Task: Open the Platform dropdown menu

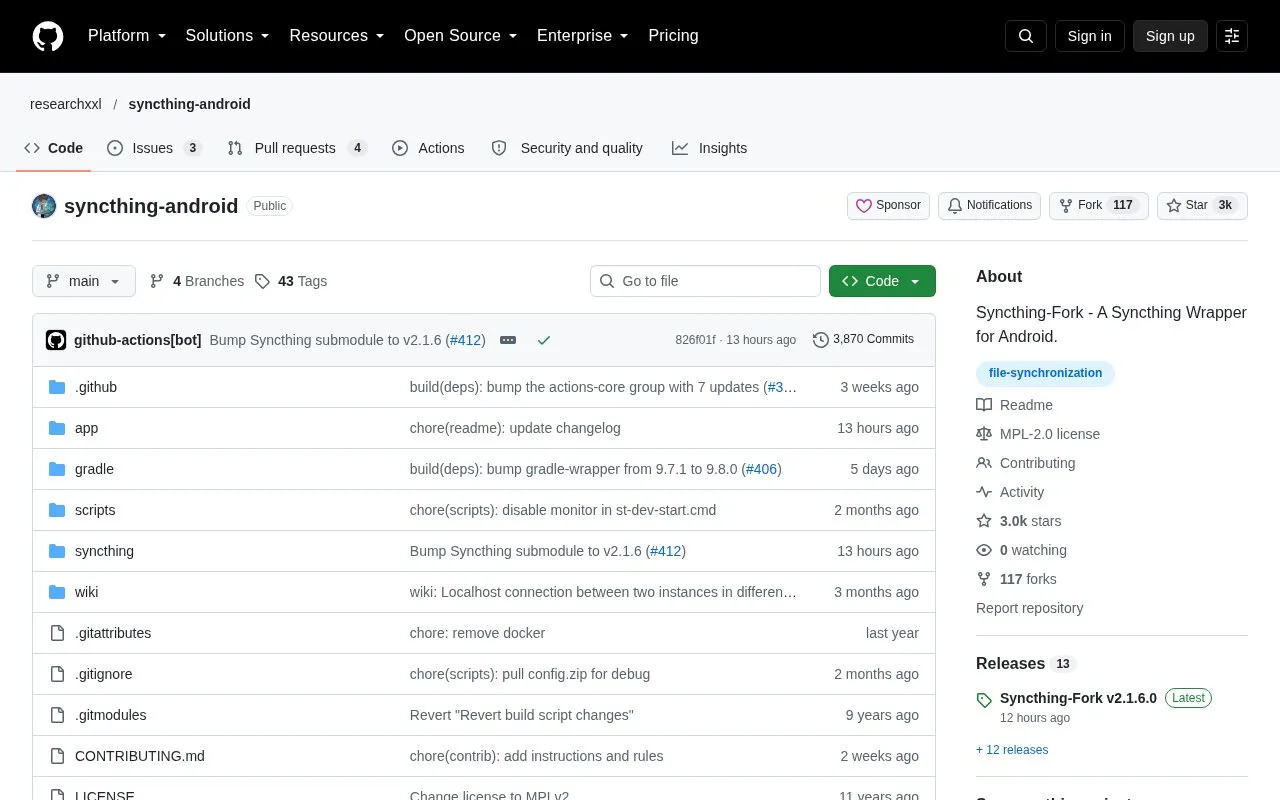Action: [x=127, y=36]
